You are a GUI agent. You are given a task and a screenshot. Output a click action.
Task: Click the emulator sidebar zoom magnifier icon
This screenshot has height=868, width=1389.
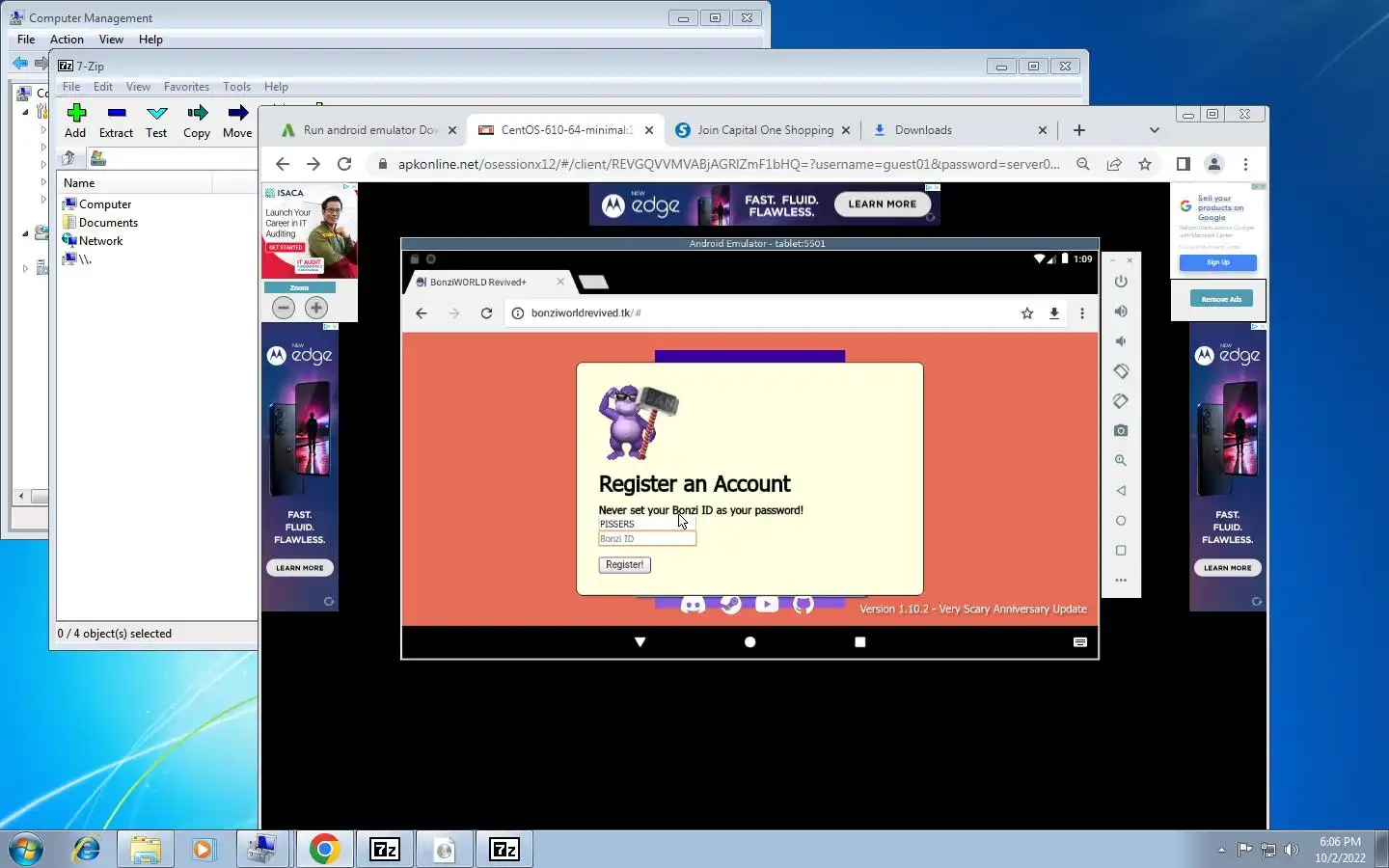click(1121, 461)
